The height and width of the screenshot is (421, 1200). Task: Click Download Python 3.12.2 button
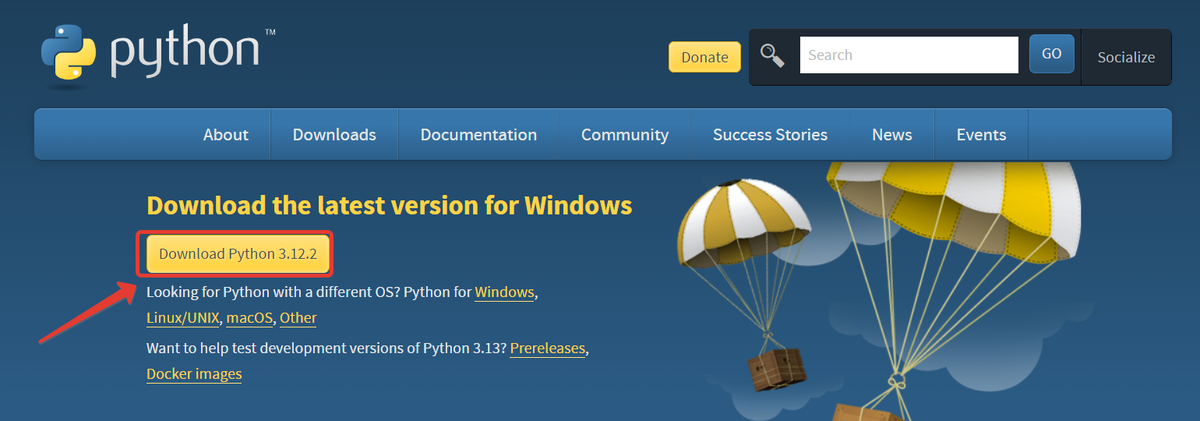click(x=238, y=254)
